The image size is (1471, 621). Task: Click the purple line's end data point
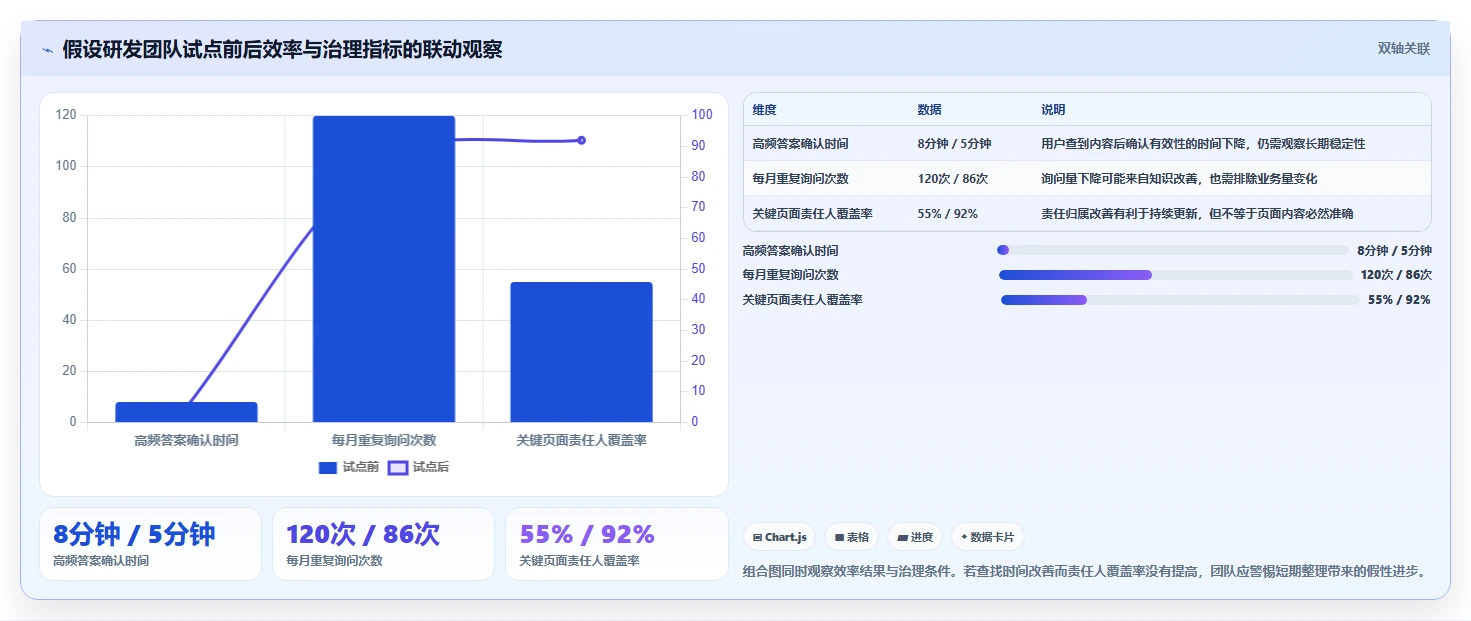pyautogui.click(x=581, y=140)
